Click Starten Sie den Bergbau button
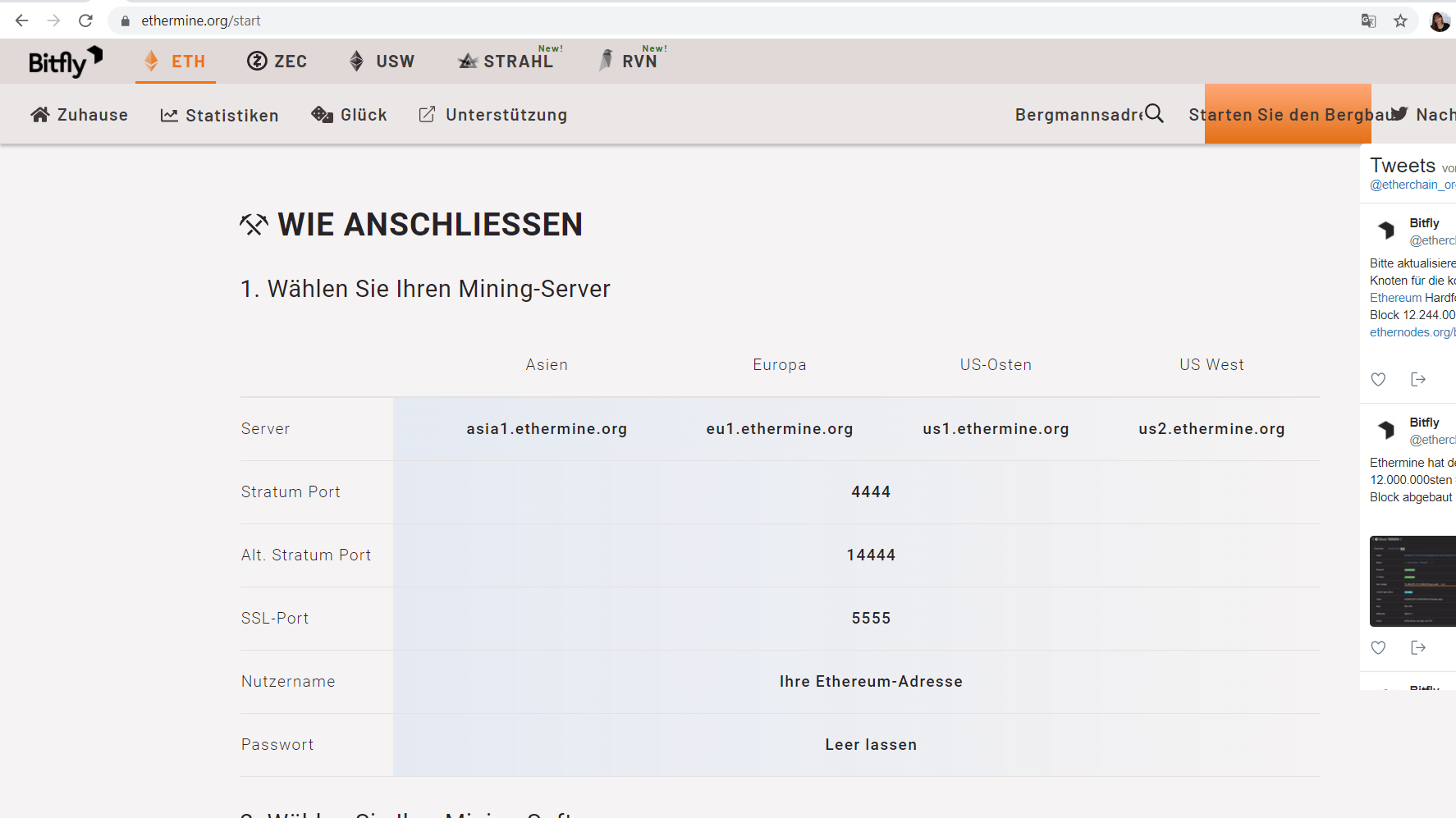Image resolution: width=1456 pixels, height=818 pixels. coord(1288,114)
